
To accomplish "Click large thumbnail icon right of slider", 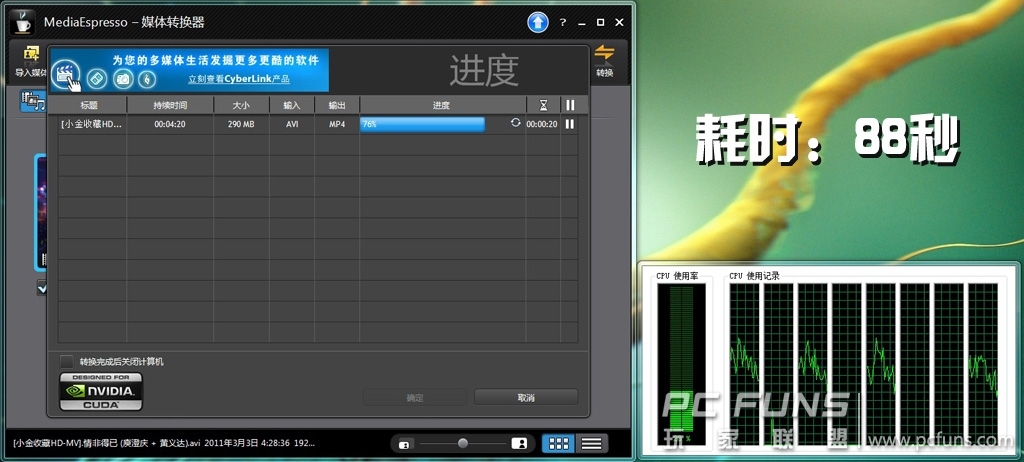I will point(519,443).
